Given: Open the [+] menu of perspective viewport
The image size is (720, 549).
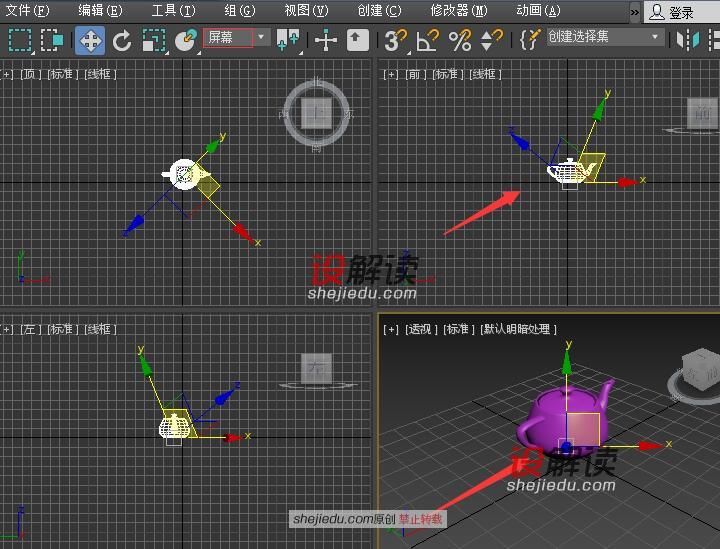Looking at the screenshot, I should point(391,329).
